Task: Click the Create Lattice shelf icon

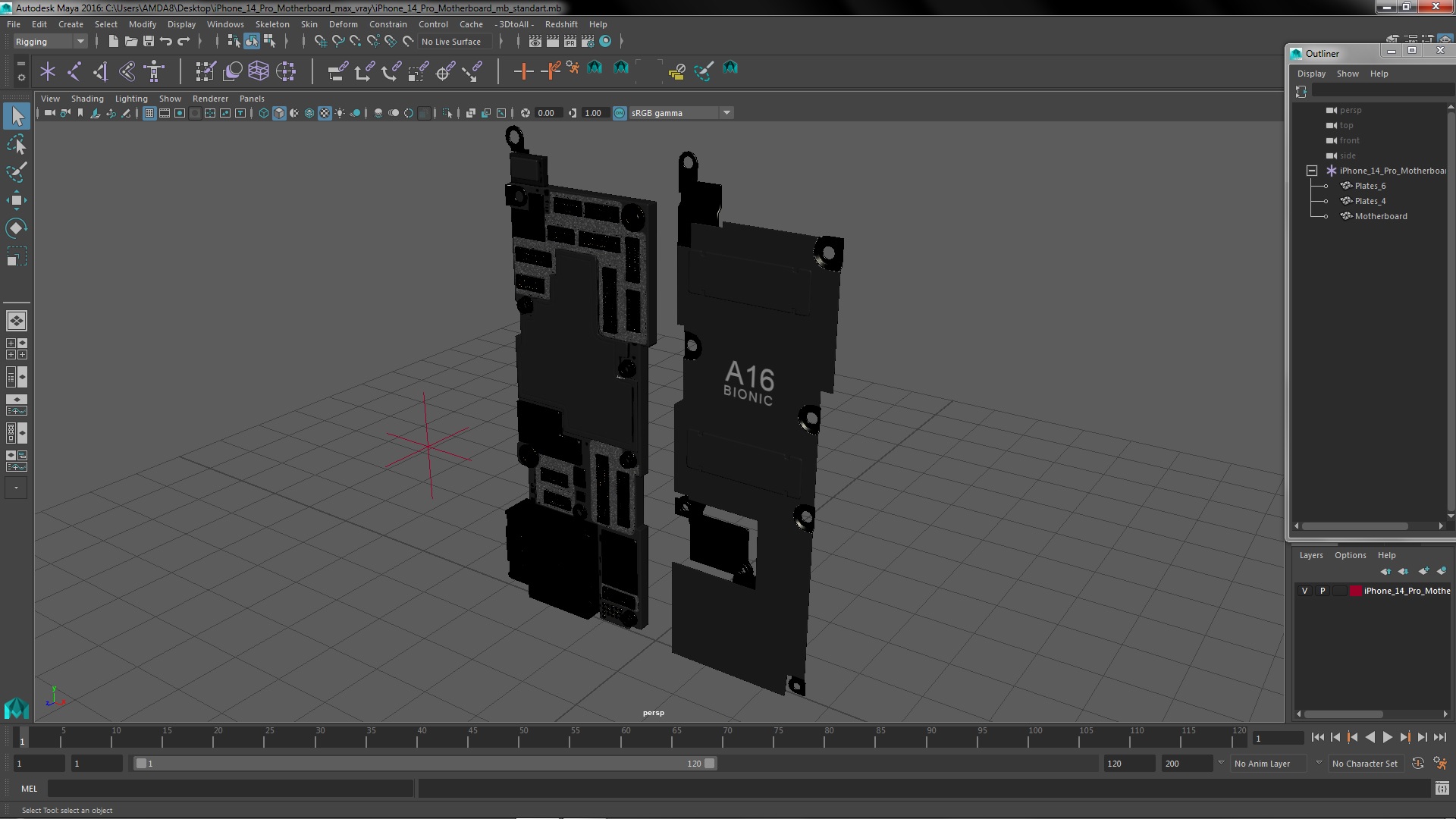Action: (x=259, y=71)
